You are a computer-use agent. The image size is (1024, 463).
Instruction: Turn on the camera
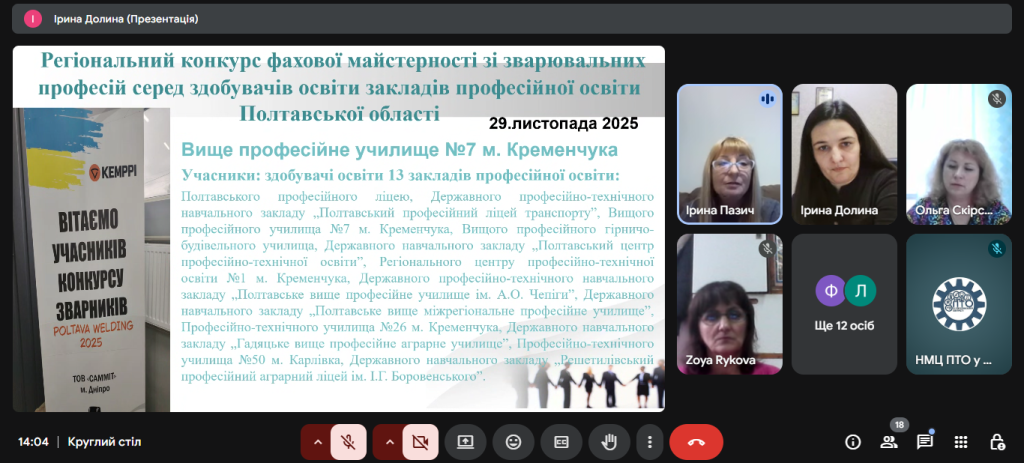click(420, 441)
